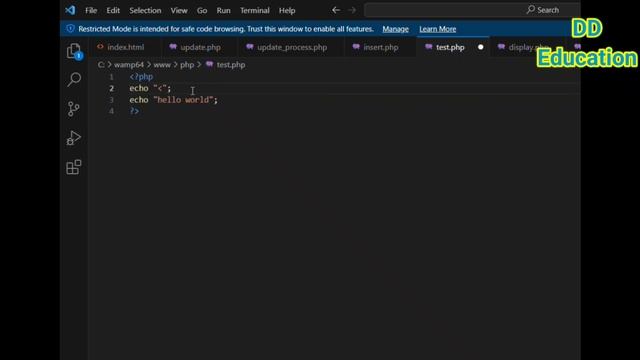Click line number 4 in the gutter
The width and height of the screenshot is (640, 360).
[x=111, y=111]
